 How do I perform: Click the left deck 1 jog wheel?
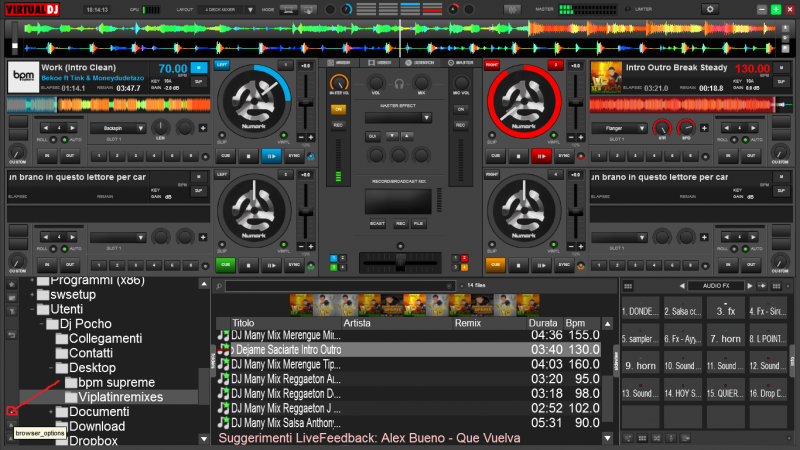[x=254, y=102]
